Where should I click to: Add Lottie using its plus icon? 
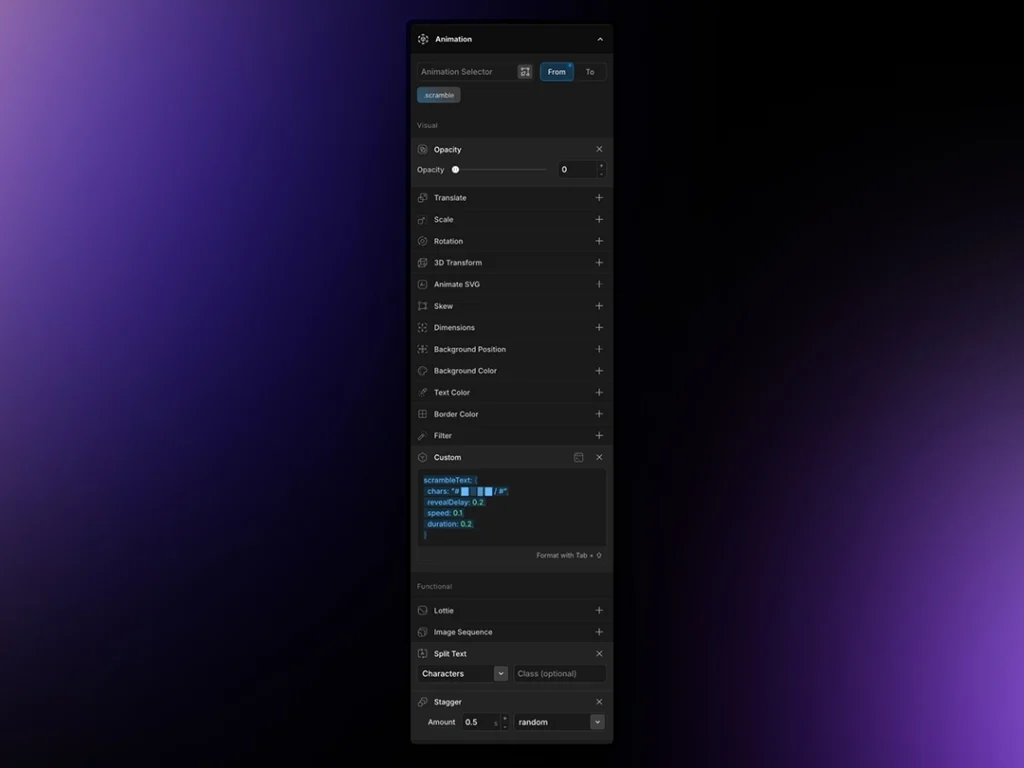click(x=599, y=610)
